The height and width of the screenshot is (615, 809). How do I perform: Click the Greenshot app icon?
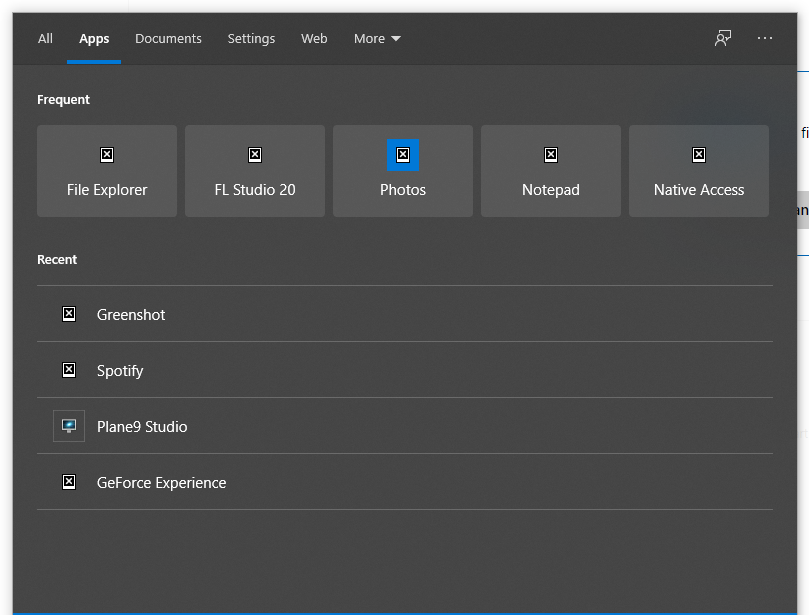point(68,313)
